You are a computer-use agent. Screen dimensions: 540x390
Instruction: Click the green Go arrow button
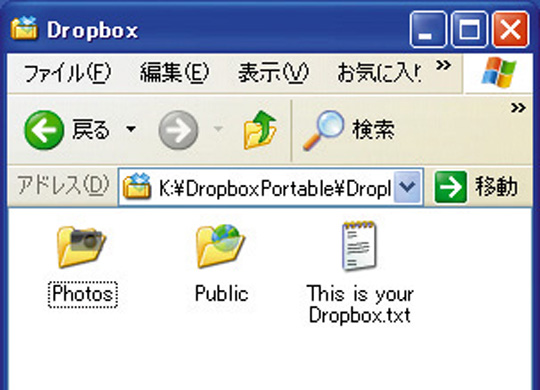pyautogui.click(x=451, y=187)
